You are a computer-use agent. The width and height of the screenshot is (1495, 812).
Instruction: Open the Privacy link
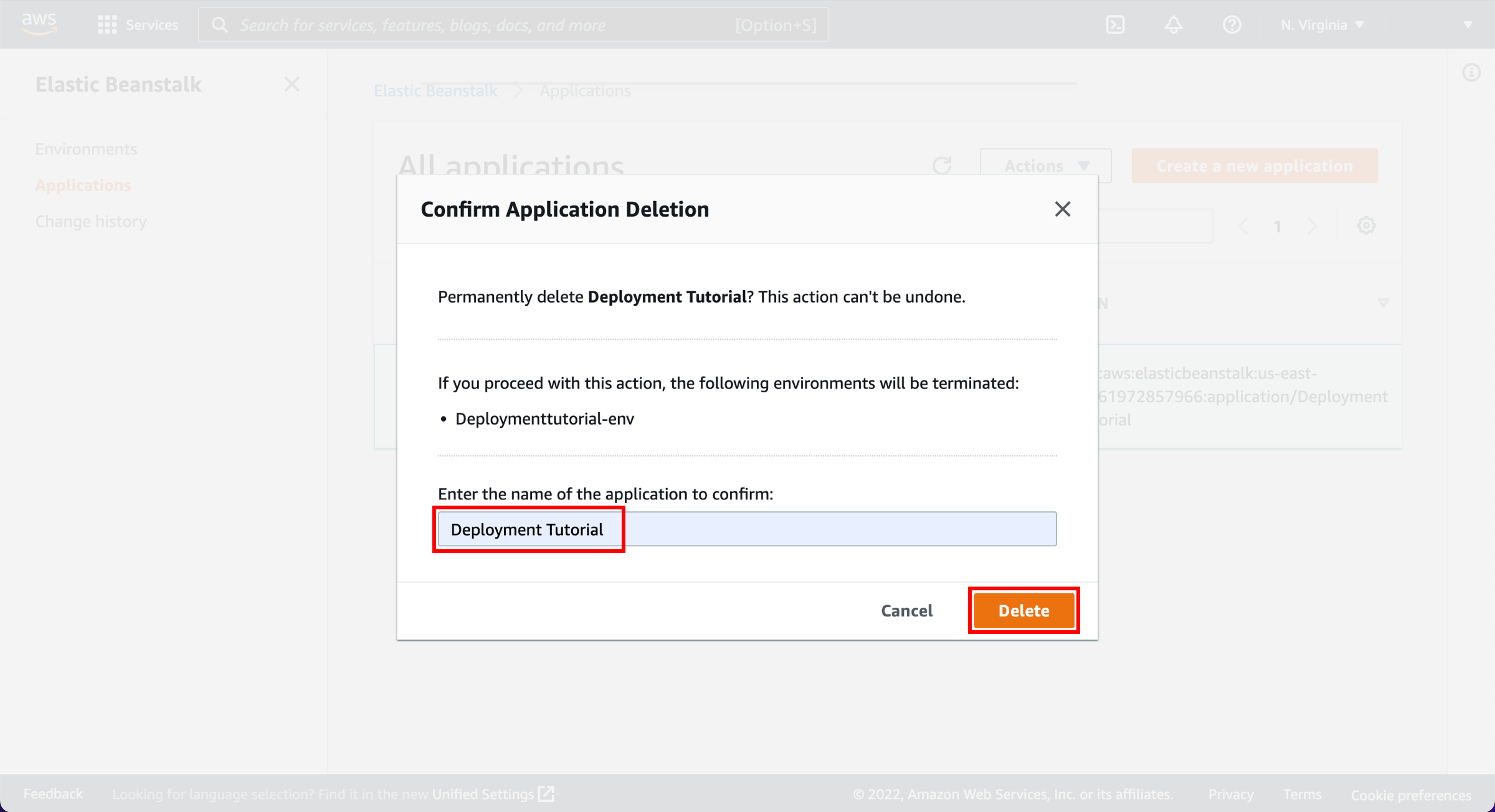1231,794
